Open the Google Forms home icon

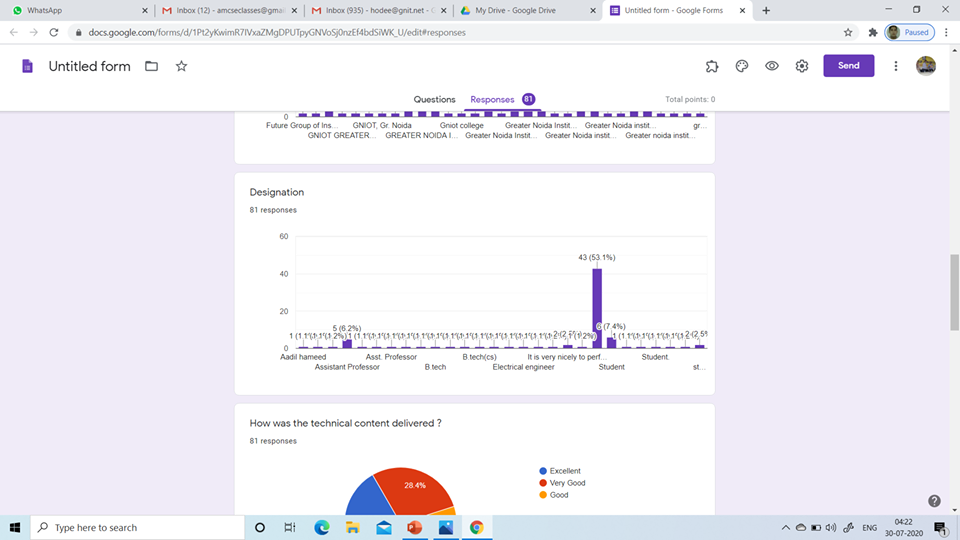(28, 66)
